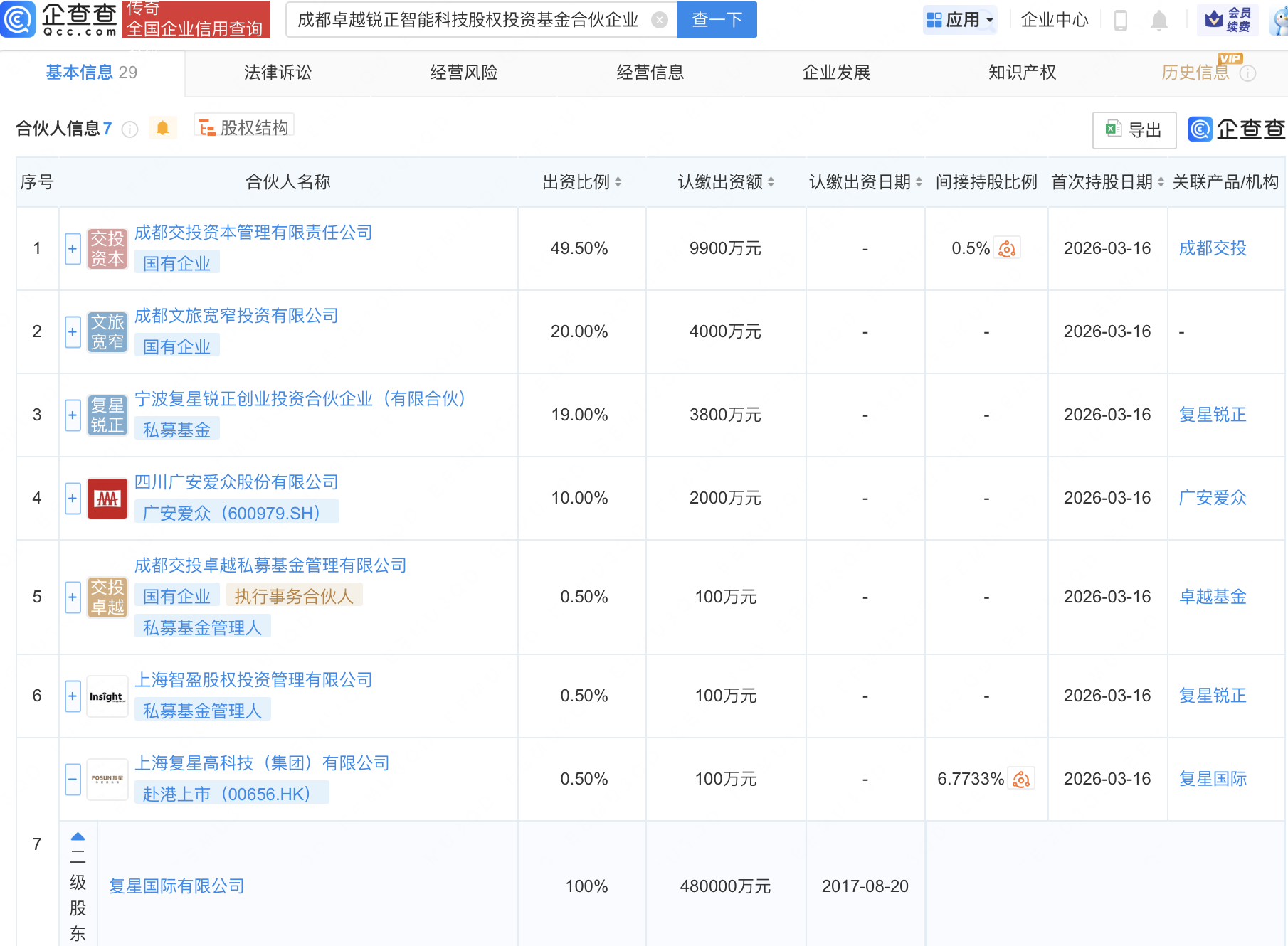Clear the search box text
Screen dimensions: 1288x946
[660, 20]
